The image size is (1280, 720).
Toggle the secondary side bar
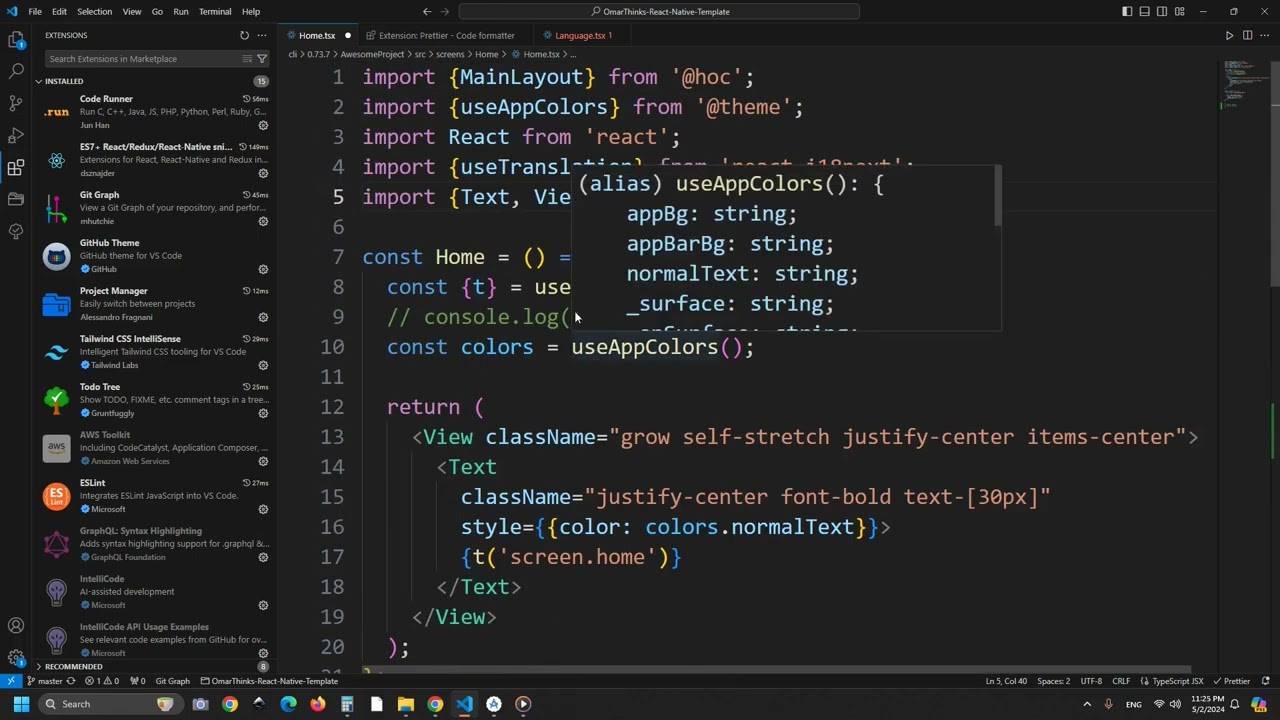point(1162,12)
